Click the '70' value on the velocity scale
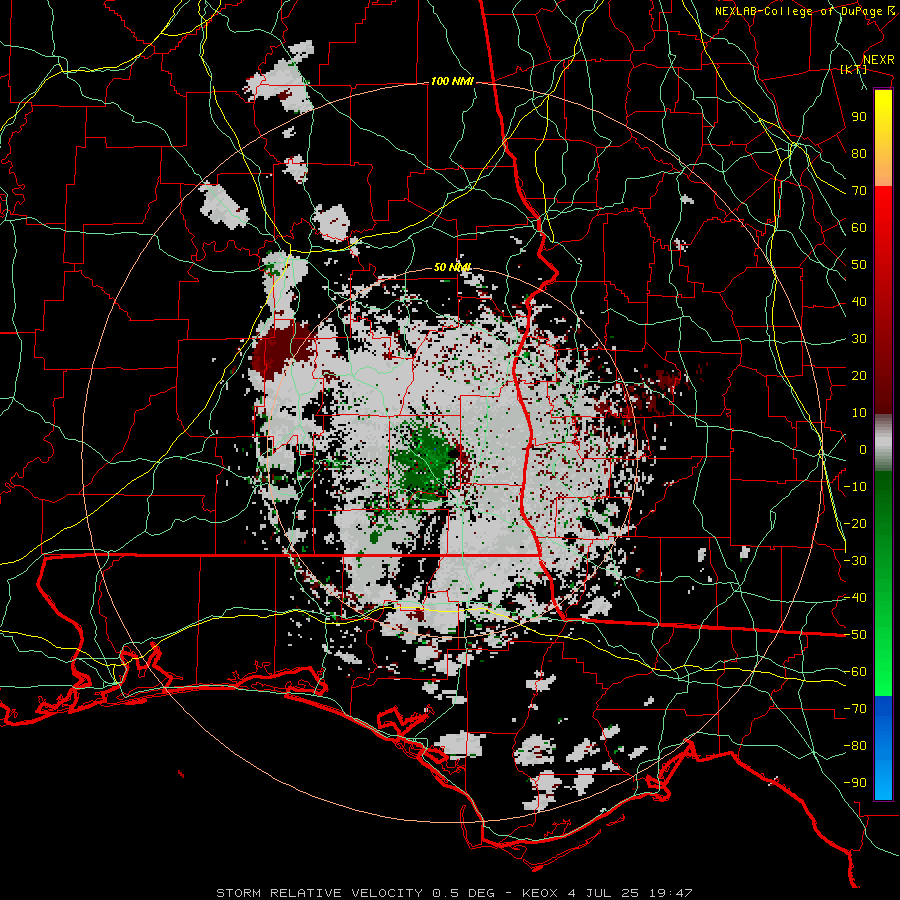The height and width of the screenshot is (900, 900). click(859, 191)
